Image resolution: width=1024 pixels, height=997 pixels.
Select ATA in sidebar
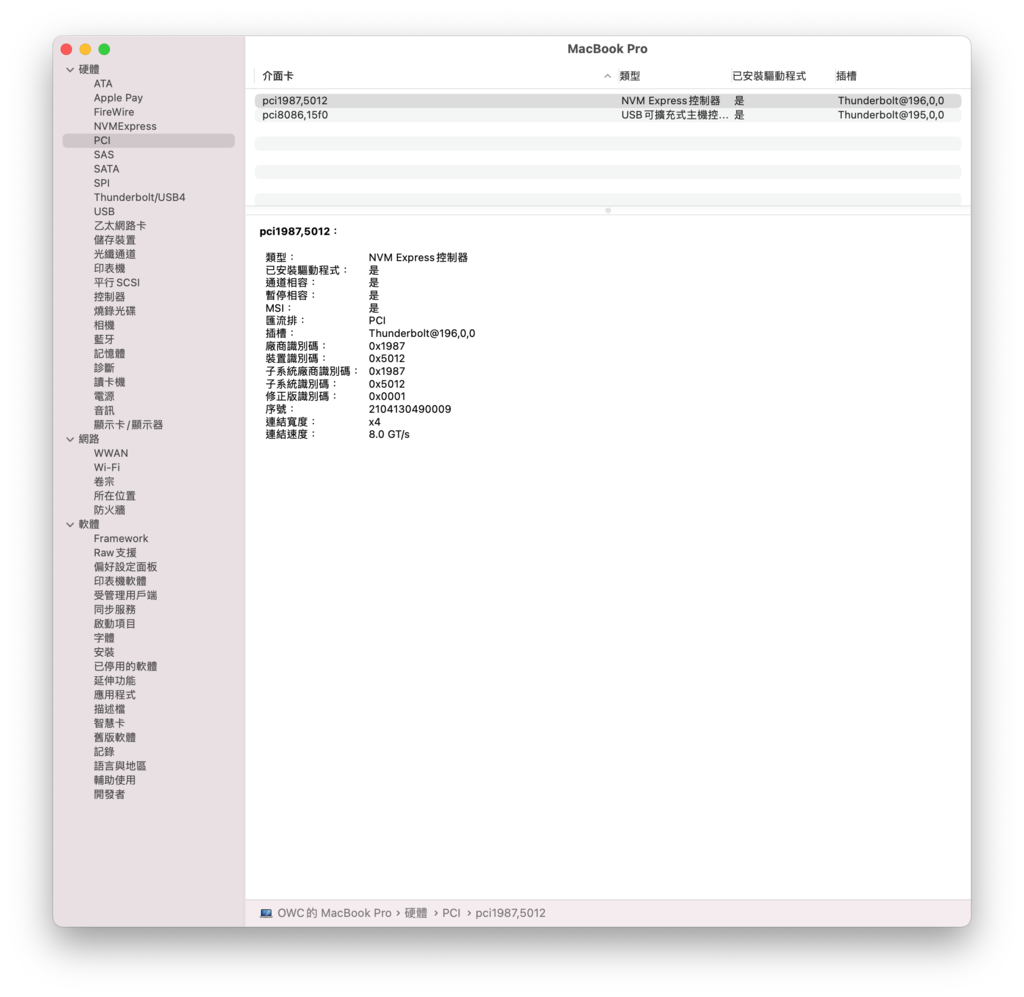[x=103, y=84]
